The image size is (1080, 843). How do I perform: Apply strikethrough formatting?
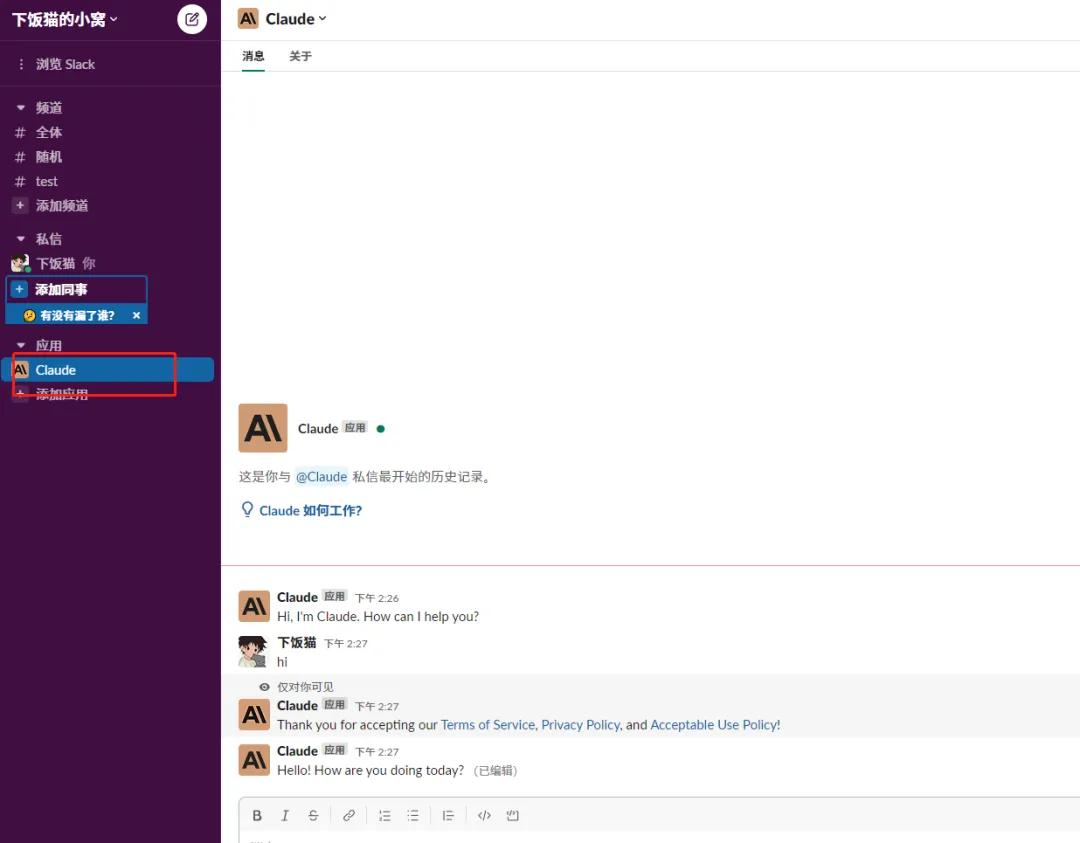click(x=313, y=815)
